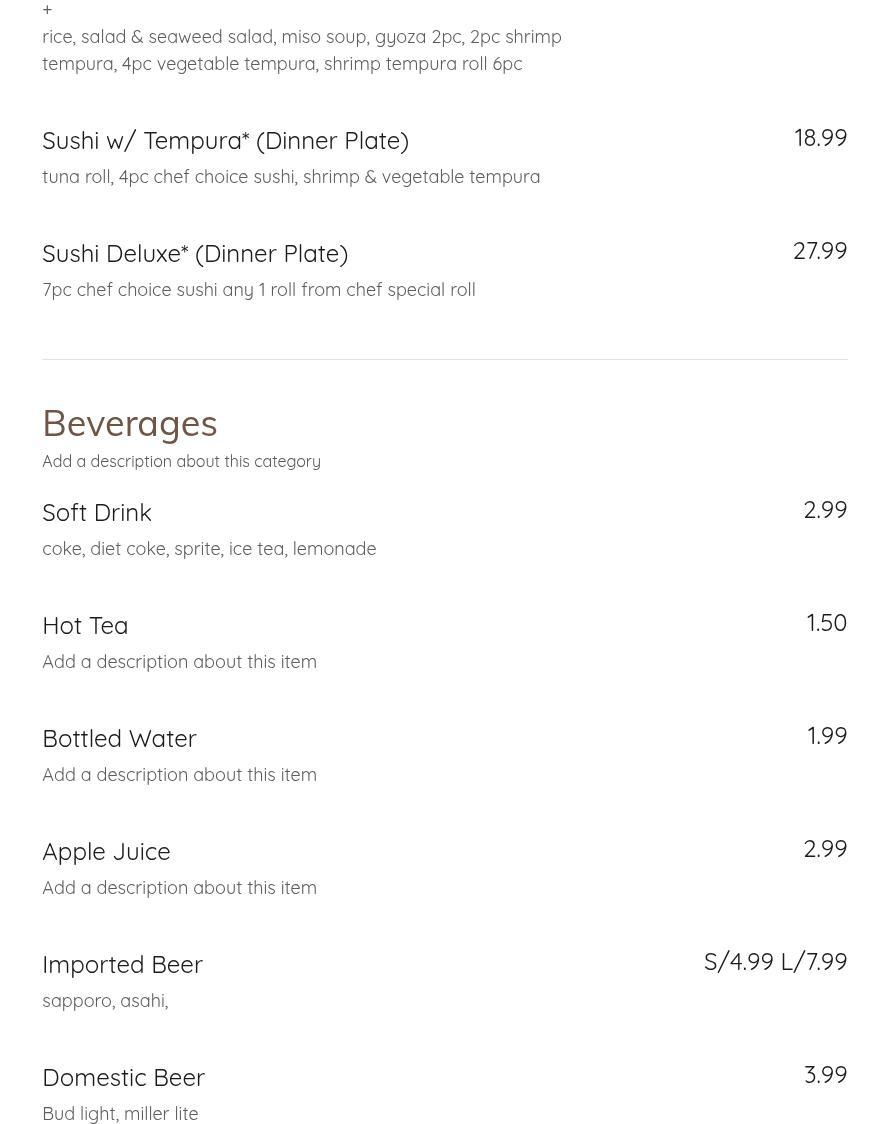Click the Soft Drink item name
870x1124 pixels.
click(97, 513)
